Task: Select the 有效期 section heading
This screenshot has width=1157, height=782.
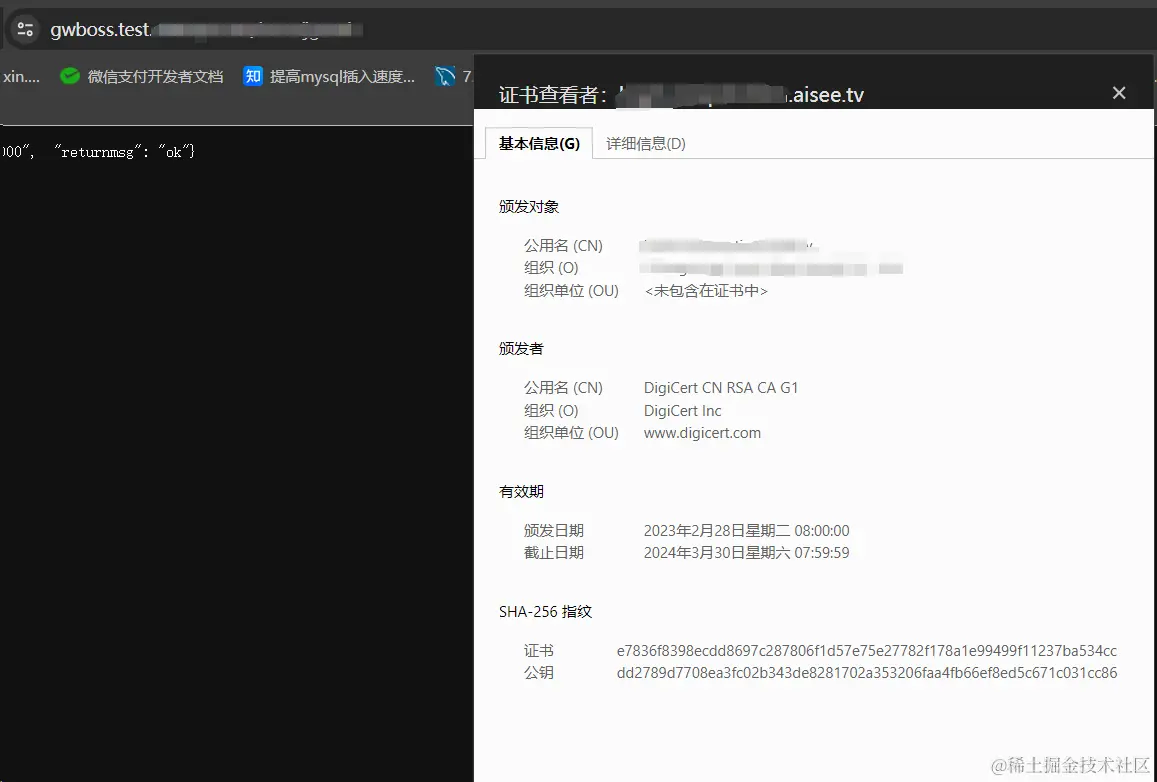Action: coord(521,491)
